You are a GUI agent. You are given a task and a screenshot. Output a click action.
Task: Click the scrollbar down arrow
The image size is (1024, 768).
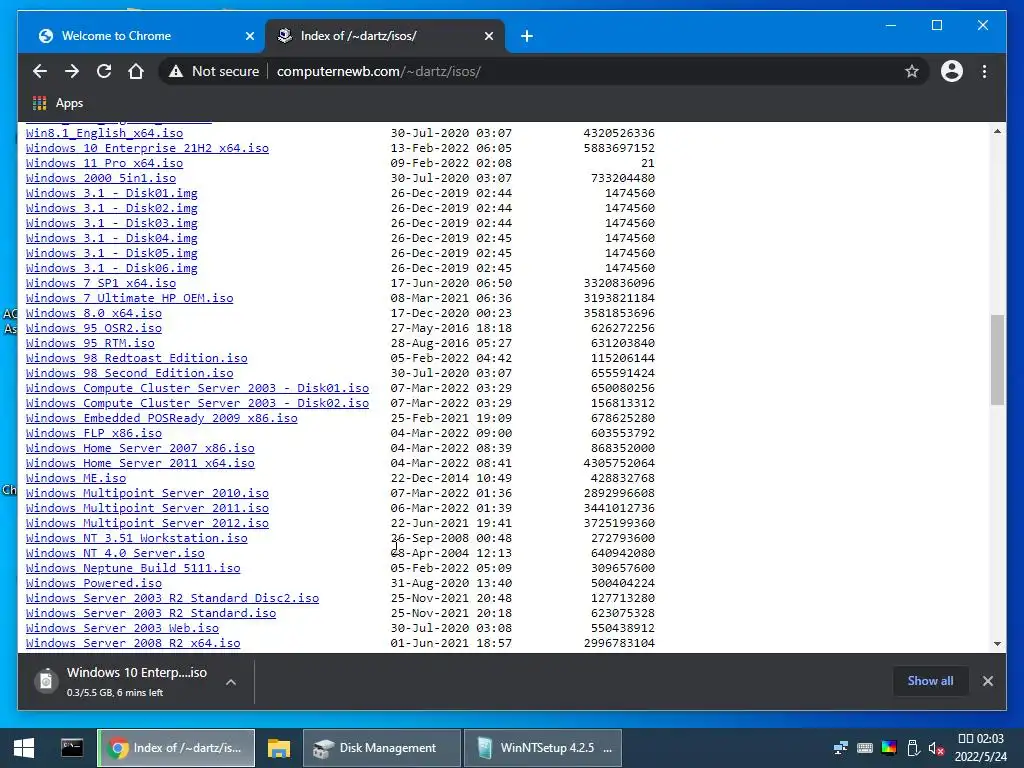[997, 644]
